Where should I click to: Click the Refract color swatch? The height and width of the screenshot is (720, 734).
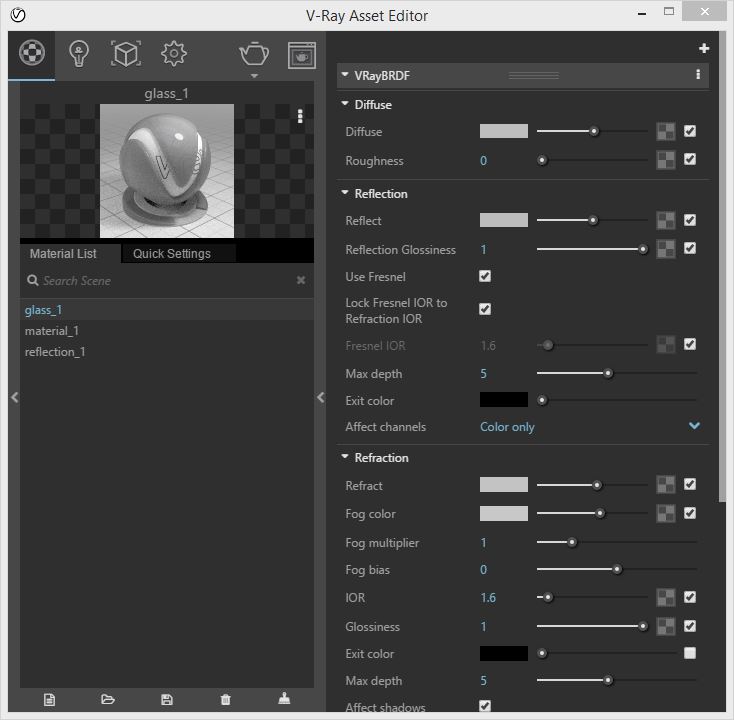tap(504, 485)
